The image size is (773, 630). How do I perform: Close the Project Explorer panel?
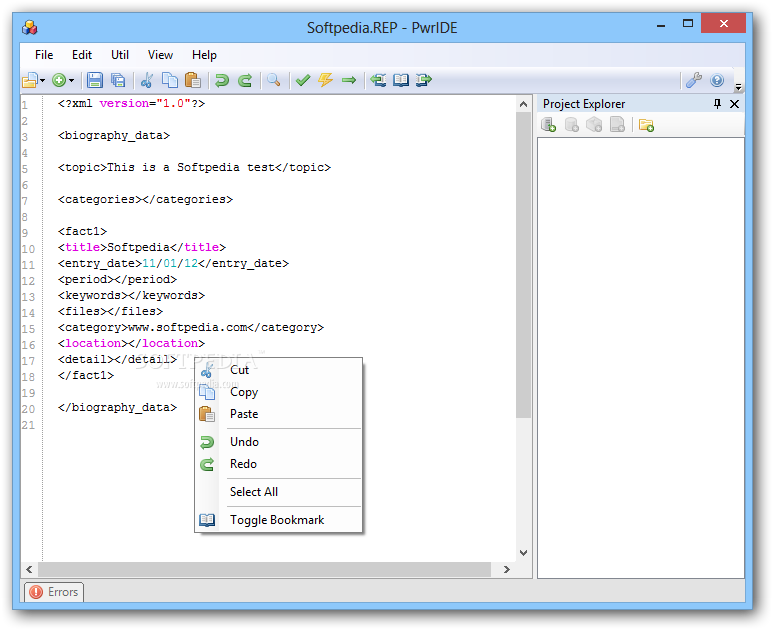[x=735, y=104]
